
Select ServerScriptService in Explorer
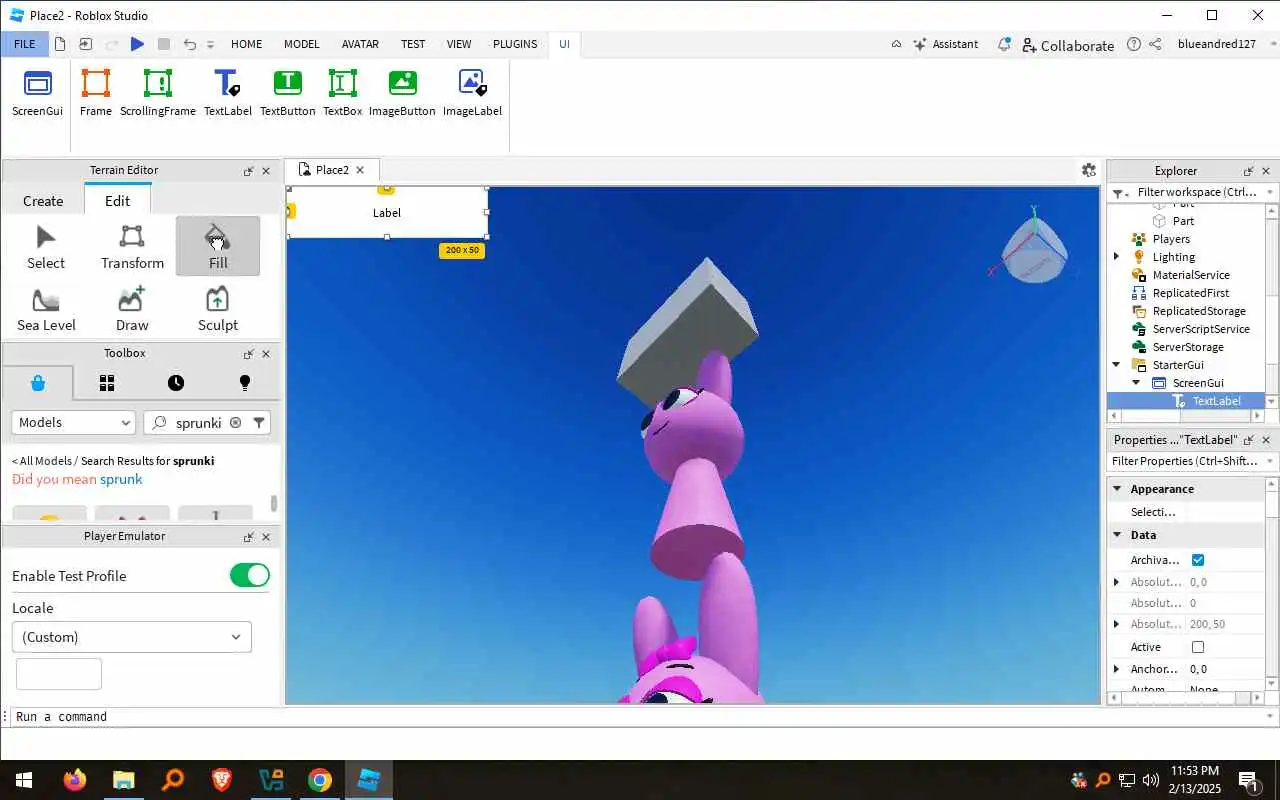[x=1201, y=329]
